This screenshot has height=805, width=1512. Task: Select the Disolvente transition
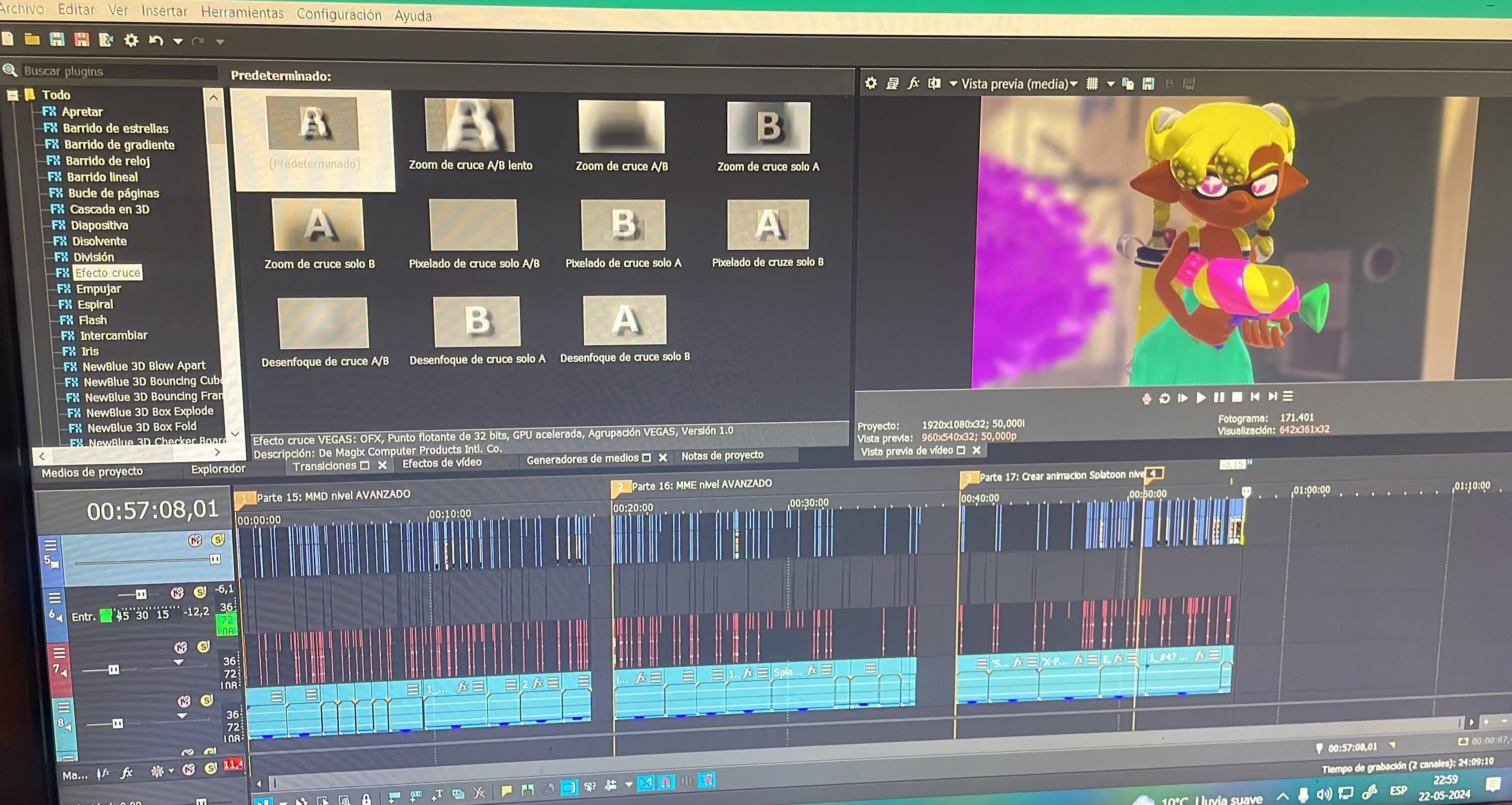point(99,241)
